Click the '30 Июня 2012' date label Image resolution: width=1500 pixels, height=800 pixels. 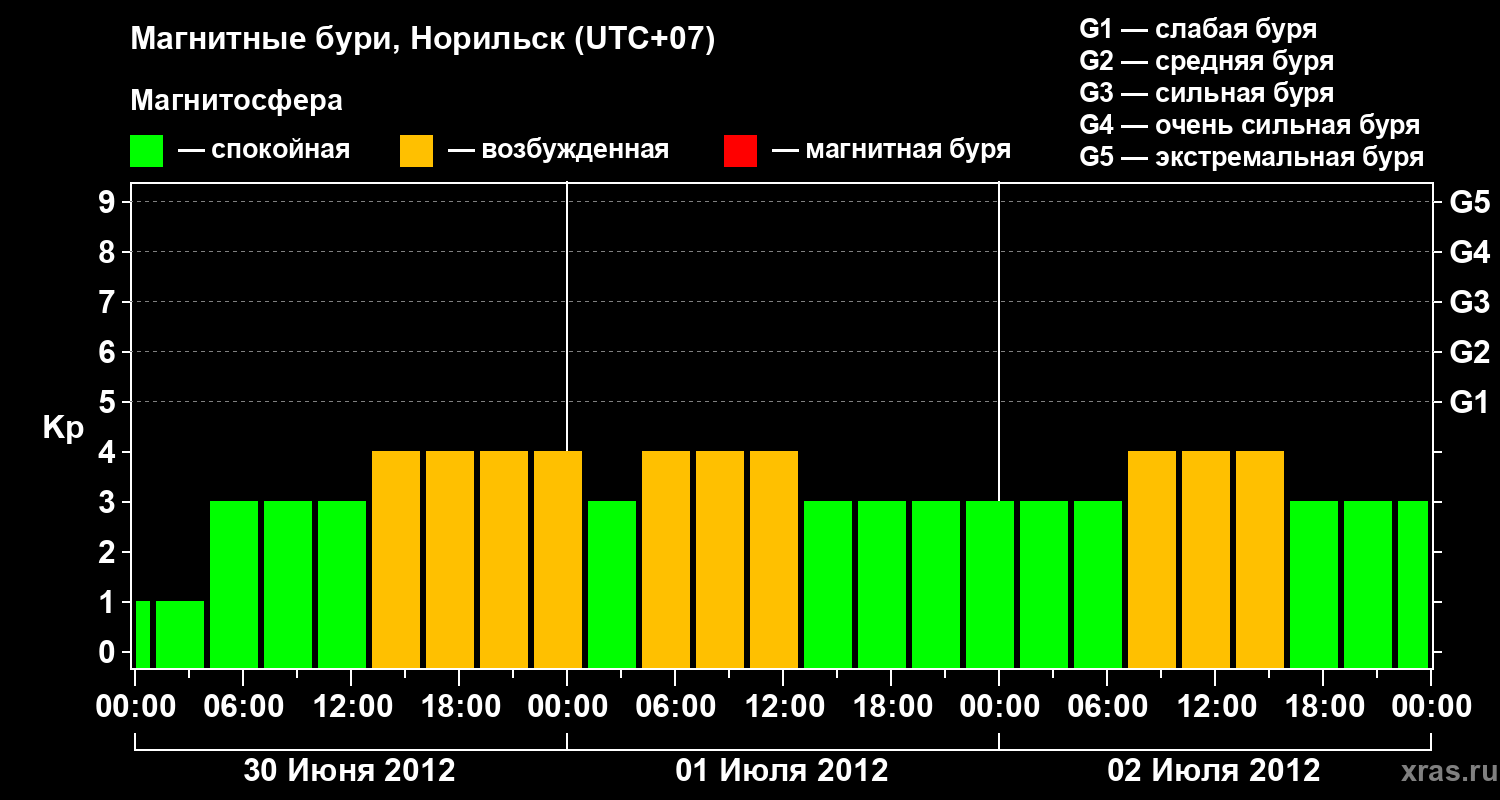coord(350,771)
